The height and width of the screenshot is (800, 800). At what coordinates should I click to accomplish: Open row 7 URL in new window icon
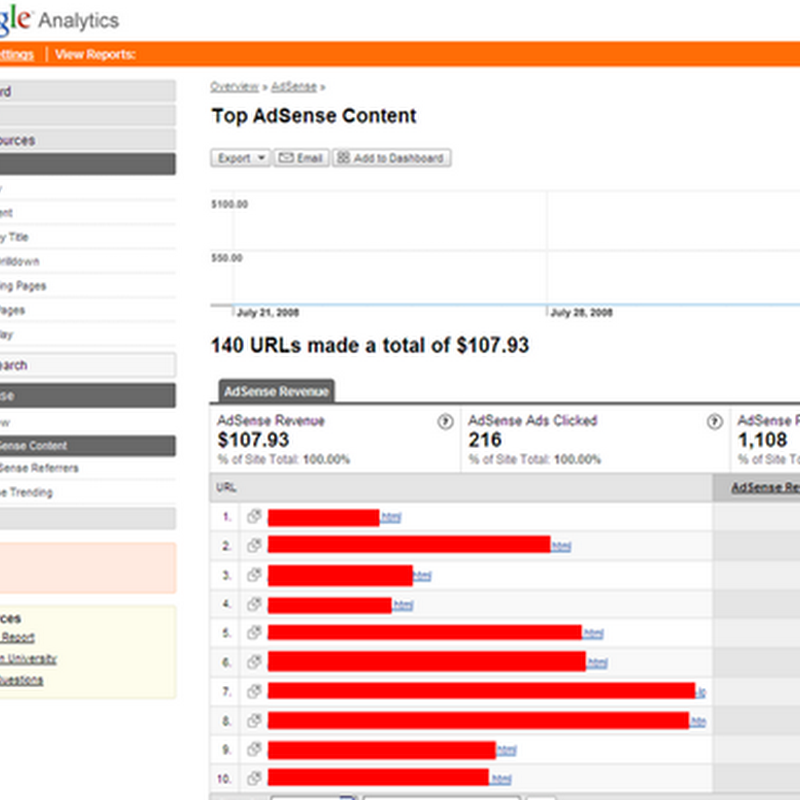click(x=254, y=692)
